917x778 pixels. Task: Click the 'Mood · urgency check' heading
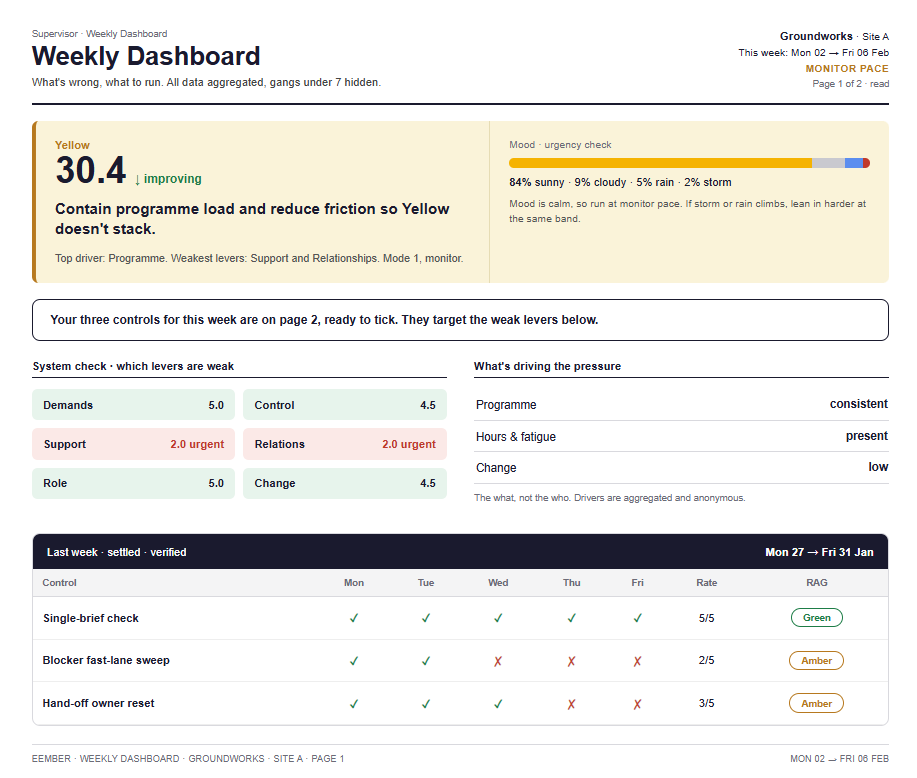pyautogui.click(x=560, y=144)
